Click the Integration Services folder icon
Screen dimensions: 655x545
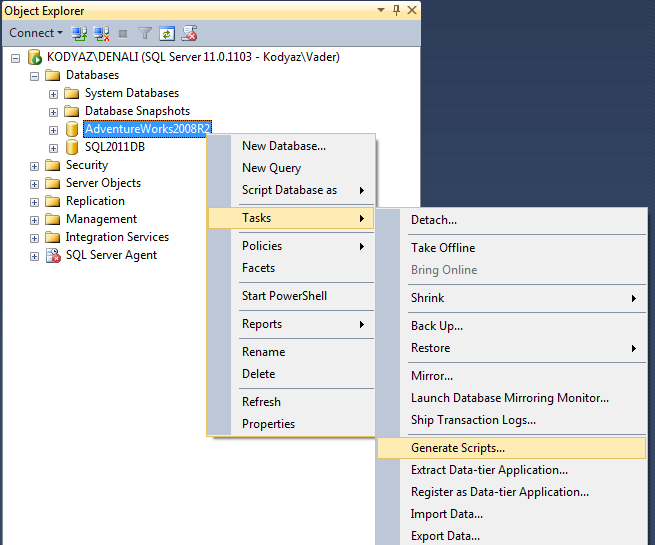53,237
